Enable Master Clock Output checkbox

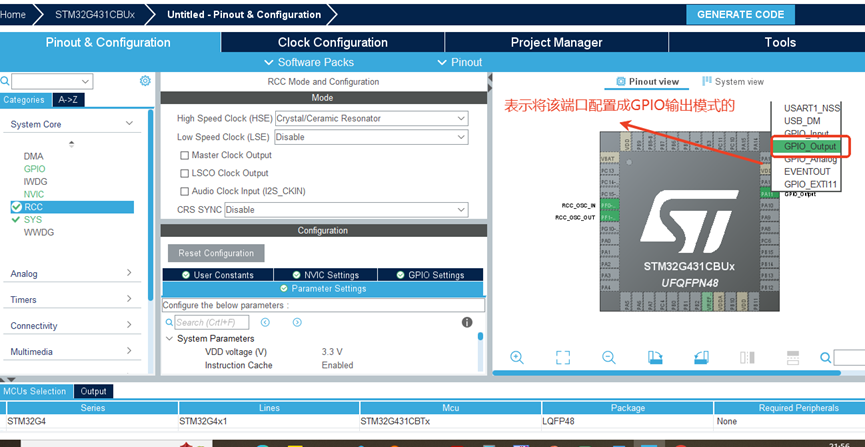coord(185,155)
